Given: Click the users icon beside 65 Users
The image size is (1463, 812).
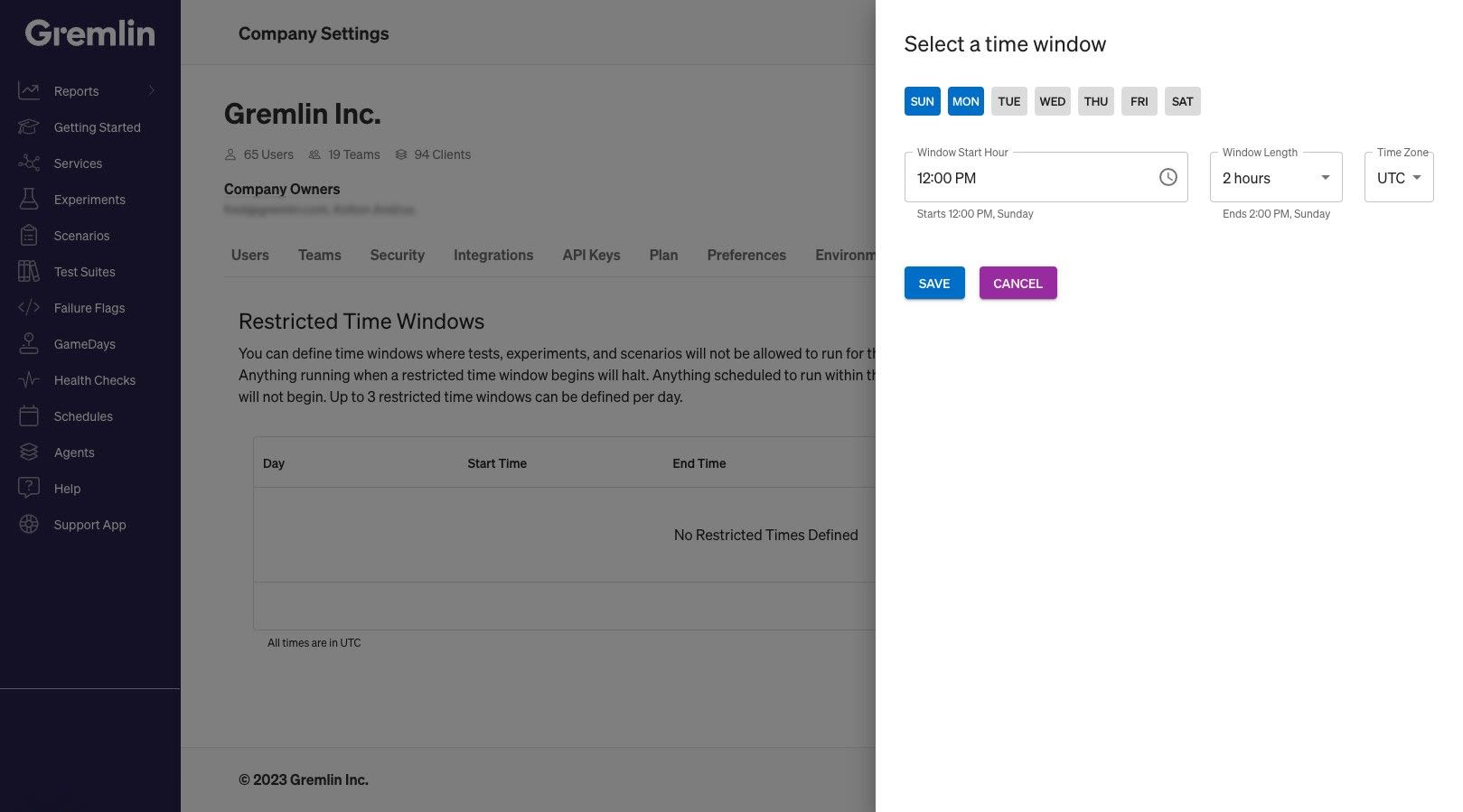Looking at the screenshot, I should coord(230,154).
